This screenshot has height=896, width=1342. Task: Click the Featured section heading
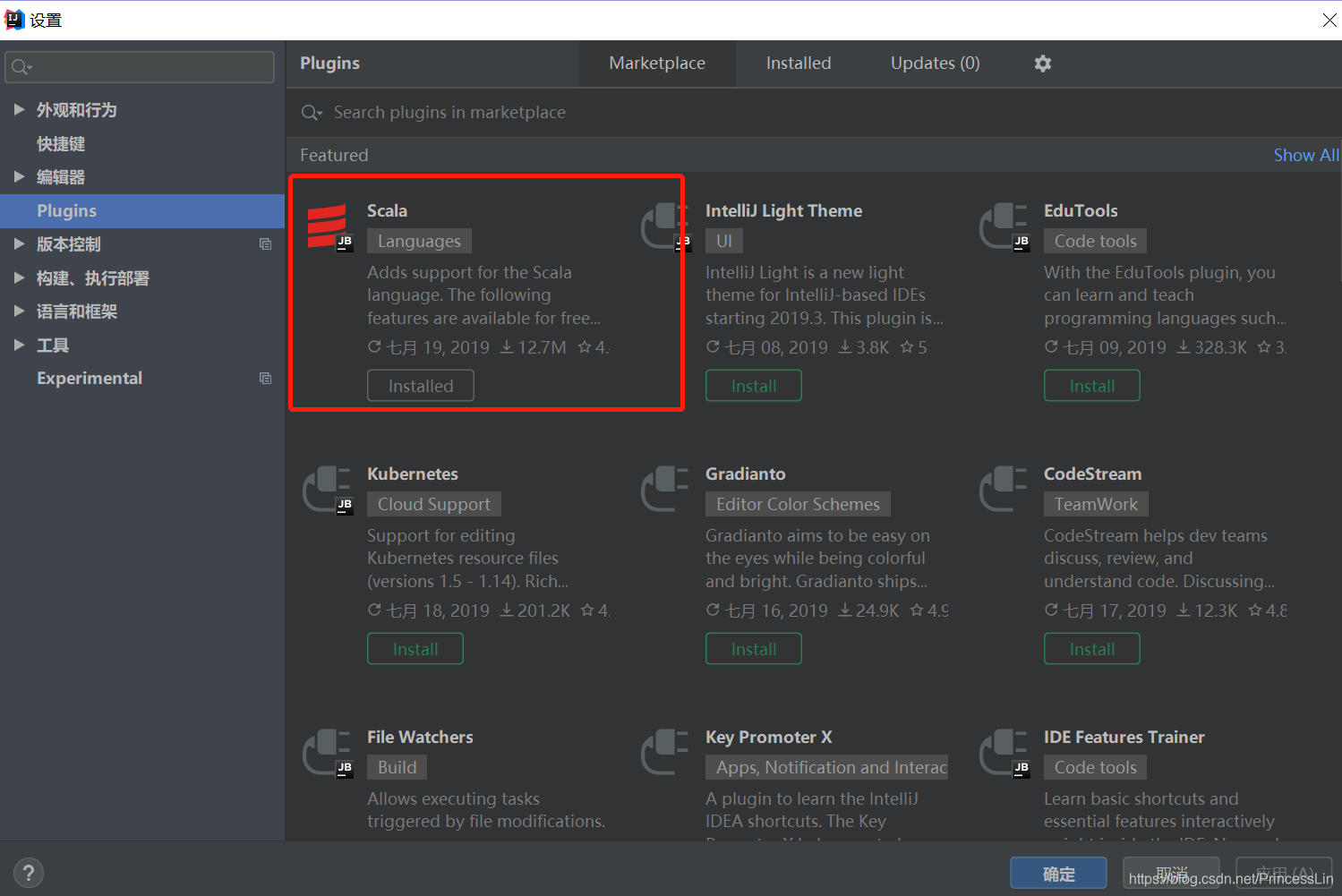click(334, 155)
